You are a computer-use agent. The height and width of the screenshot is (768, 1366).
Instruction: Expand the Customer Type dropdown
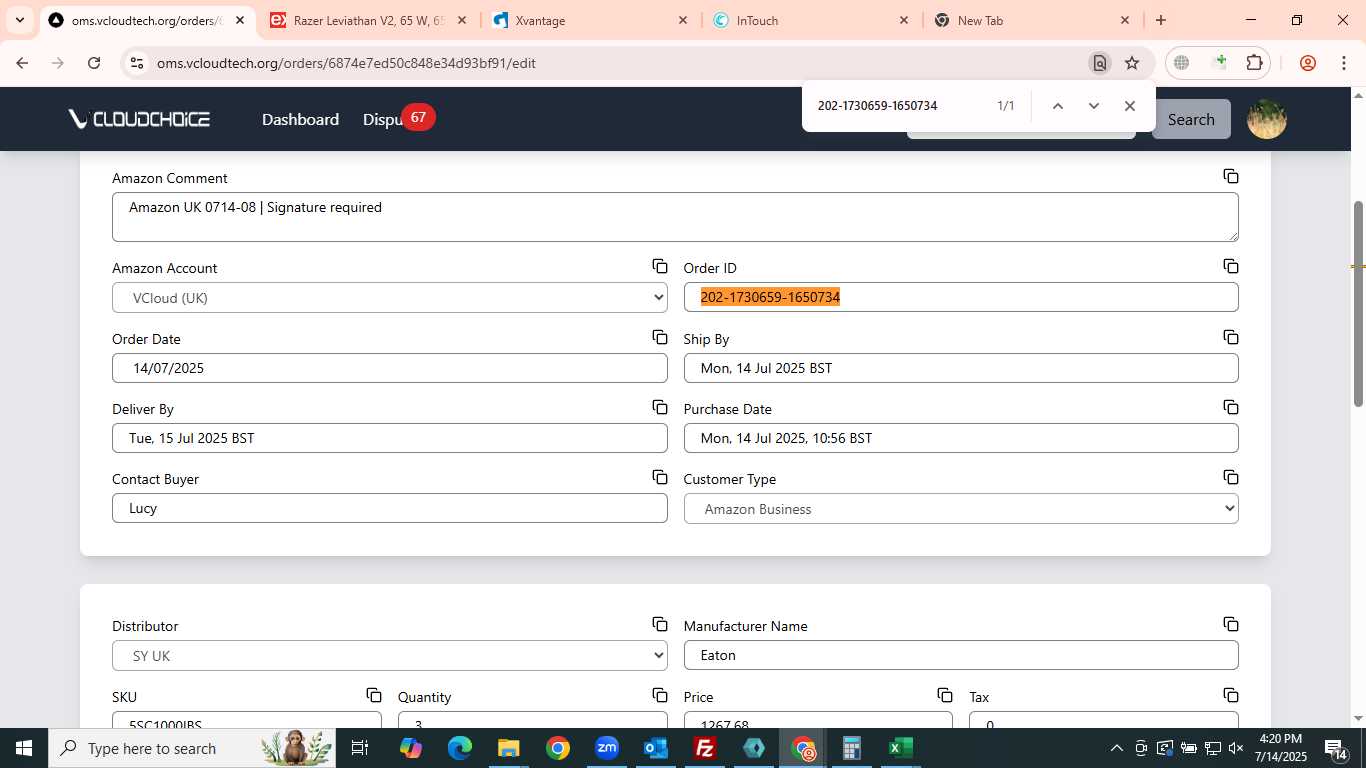[x=961, y=509]
